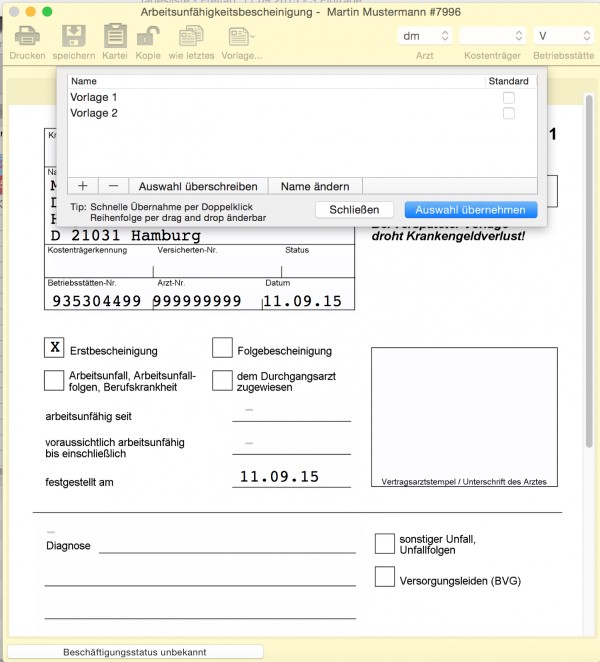Open the Betriebsstätte dropdown showing V

pyautogui.click(x=563, y=36)
